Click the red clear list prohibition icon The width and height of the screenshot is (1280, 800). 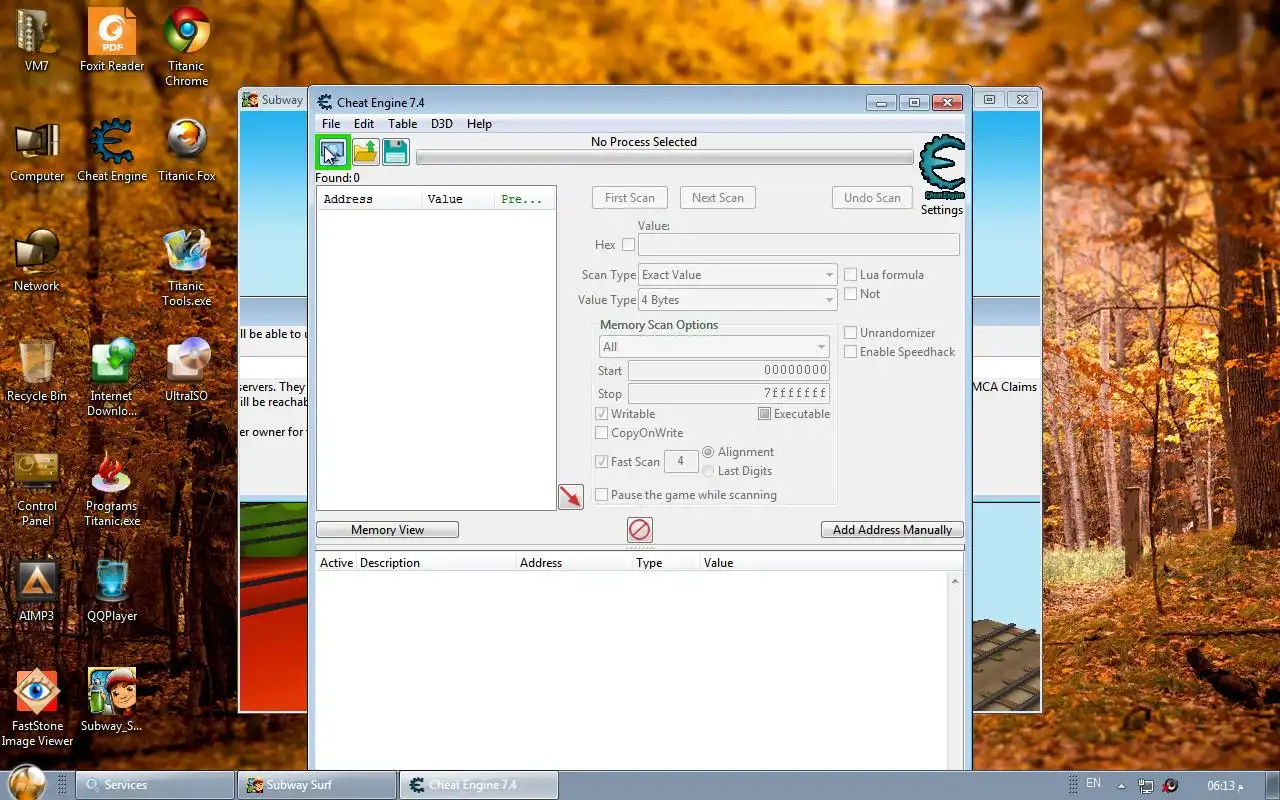(640, 530)
